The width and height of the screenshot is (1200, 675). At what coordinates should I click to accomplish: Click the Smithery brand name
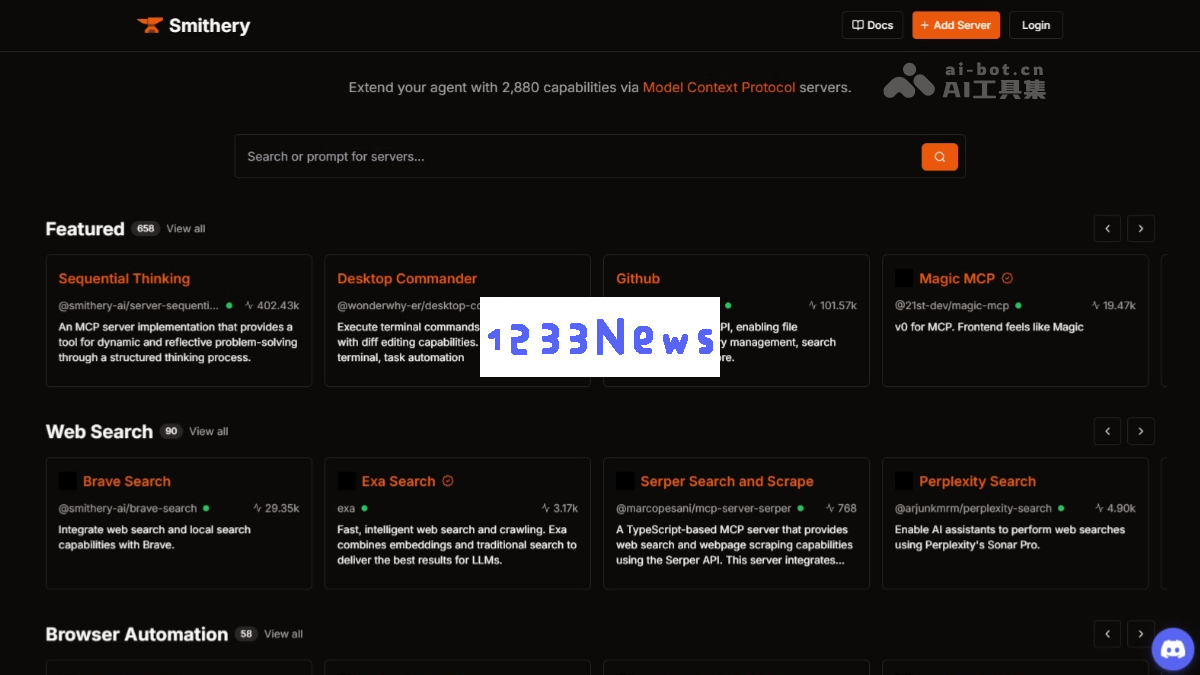pyautogui.click(x=209, y=26)
